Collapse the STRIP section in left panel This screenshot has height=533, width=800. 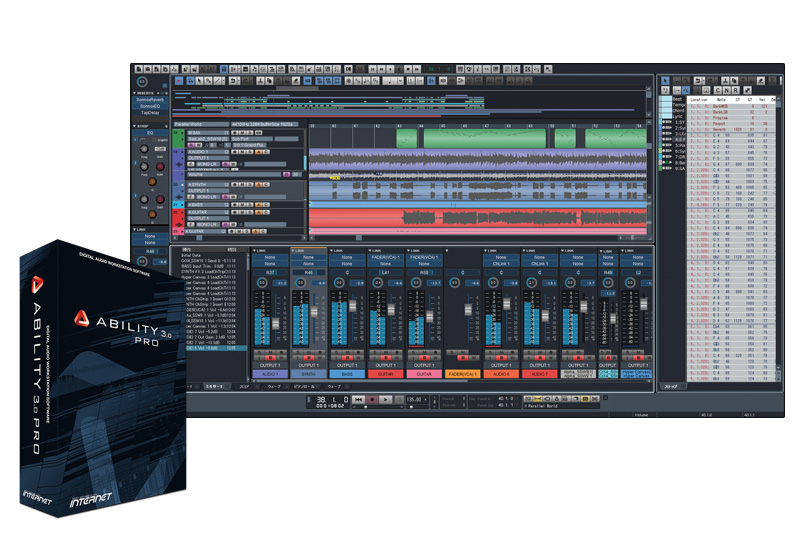[134, 126]
